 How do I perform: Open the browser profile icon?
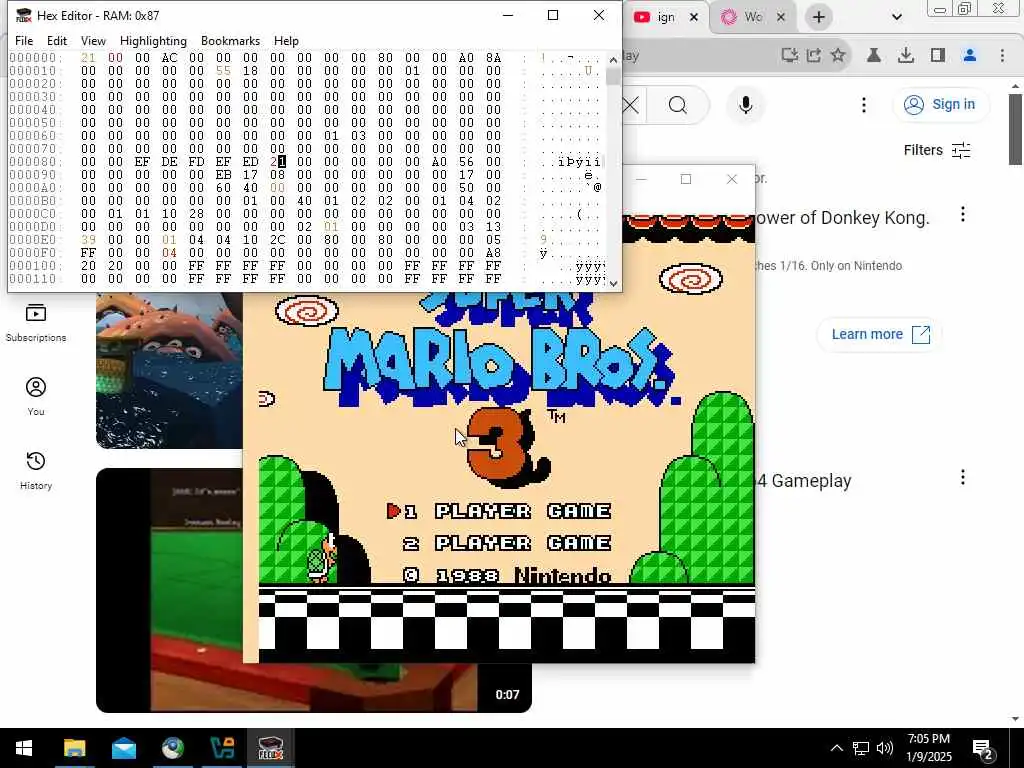970,56
